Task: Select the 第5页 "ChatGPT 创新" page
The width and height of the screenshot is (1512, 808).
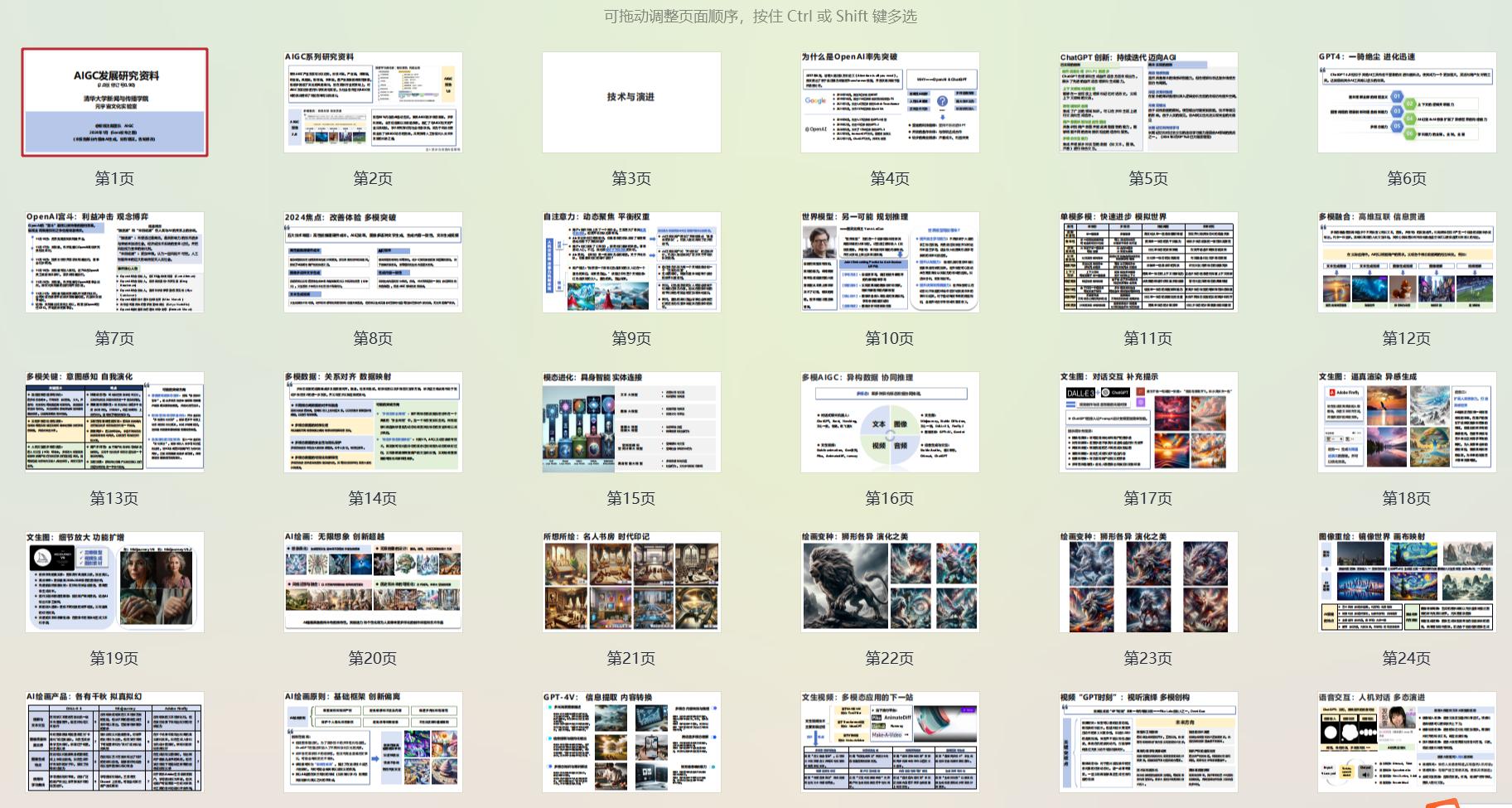Action: [1148, 103]
